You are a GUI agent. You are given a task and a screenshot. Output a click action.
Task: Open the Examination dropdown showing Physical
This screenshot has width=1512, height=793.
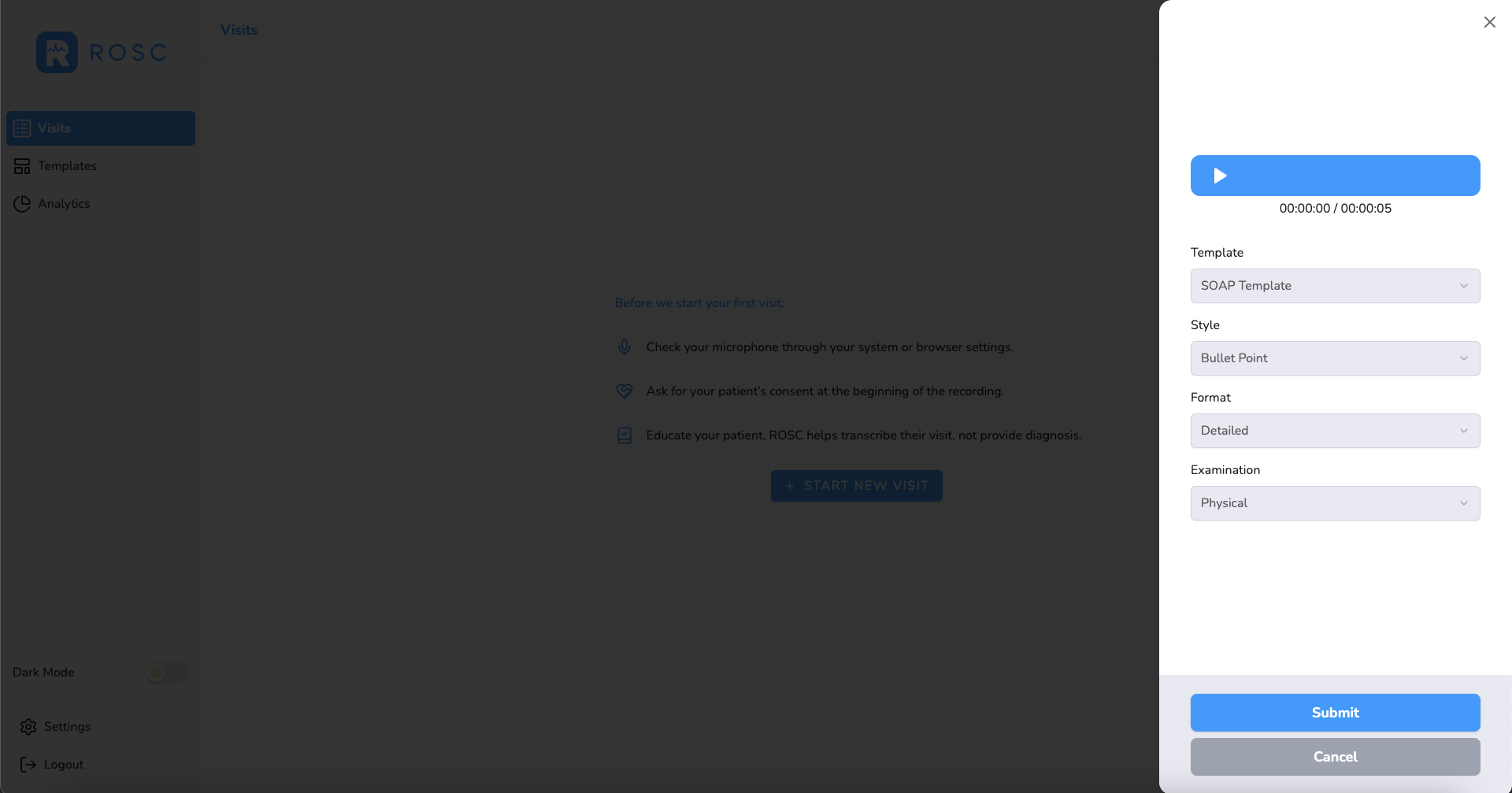pyautogui.click(x=1334, y=502)
